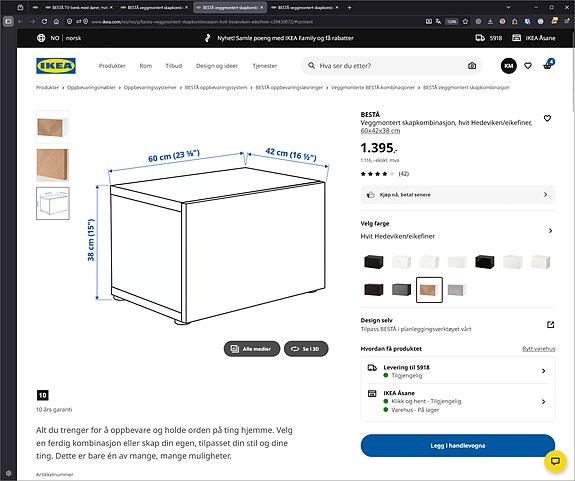Go forward using browser forward arrow
The width and height of the screenshot is (575, 481).
[32, 22]
